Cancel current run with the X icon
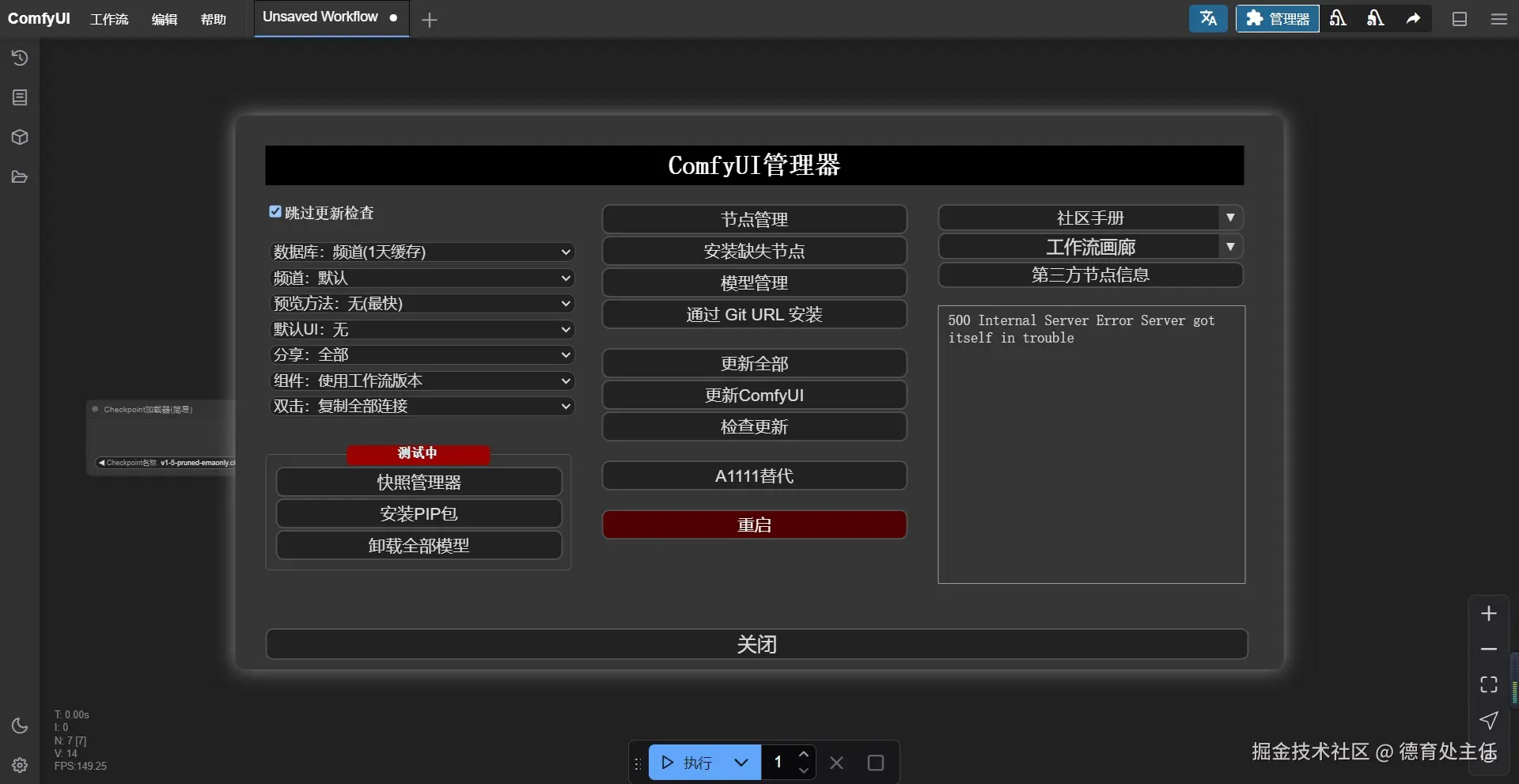1519x784 pixels. [x=836, y=763]
